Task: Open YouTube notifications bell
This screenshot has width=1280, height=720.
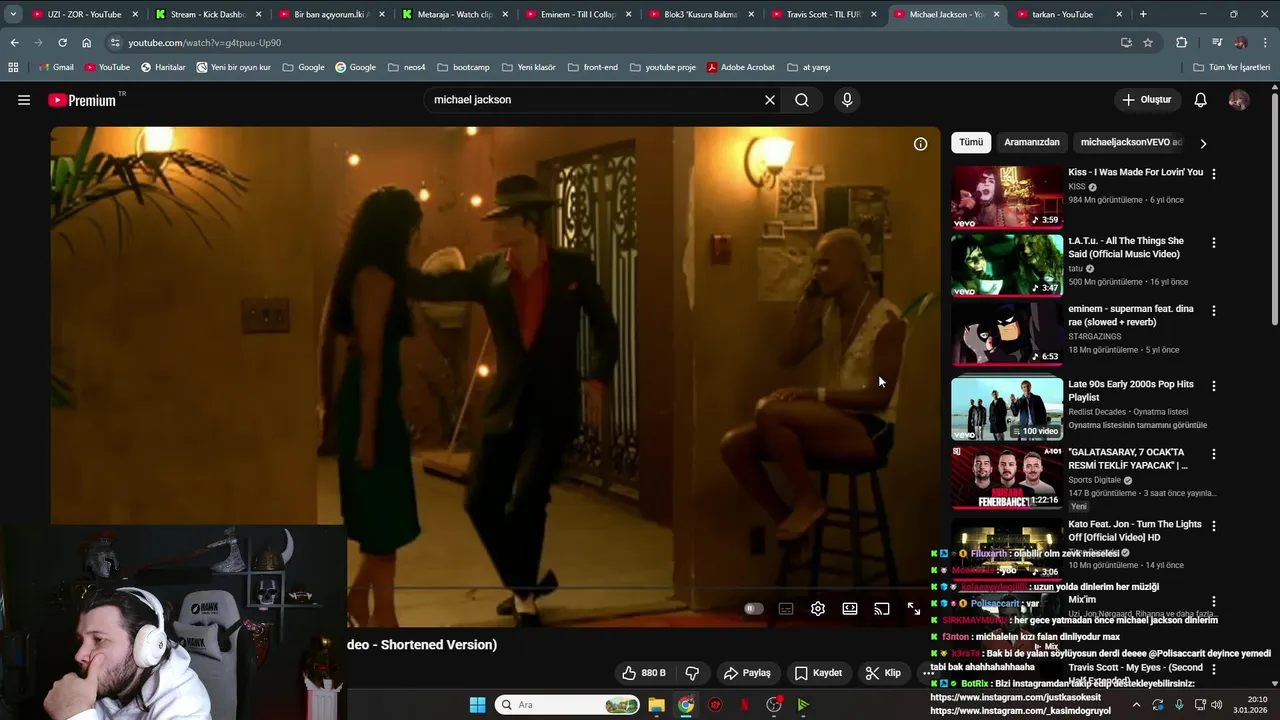Action: [1201, 100]
